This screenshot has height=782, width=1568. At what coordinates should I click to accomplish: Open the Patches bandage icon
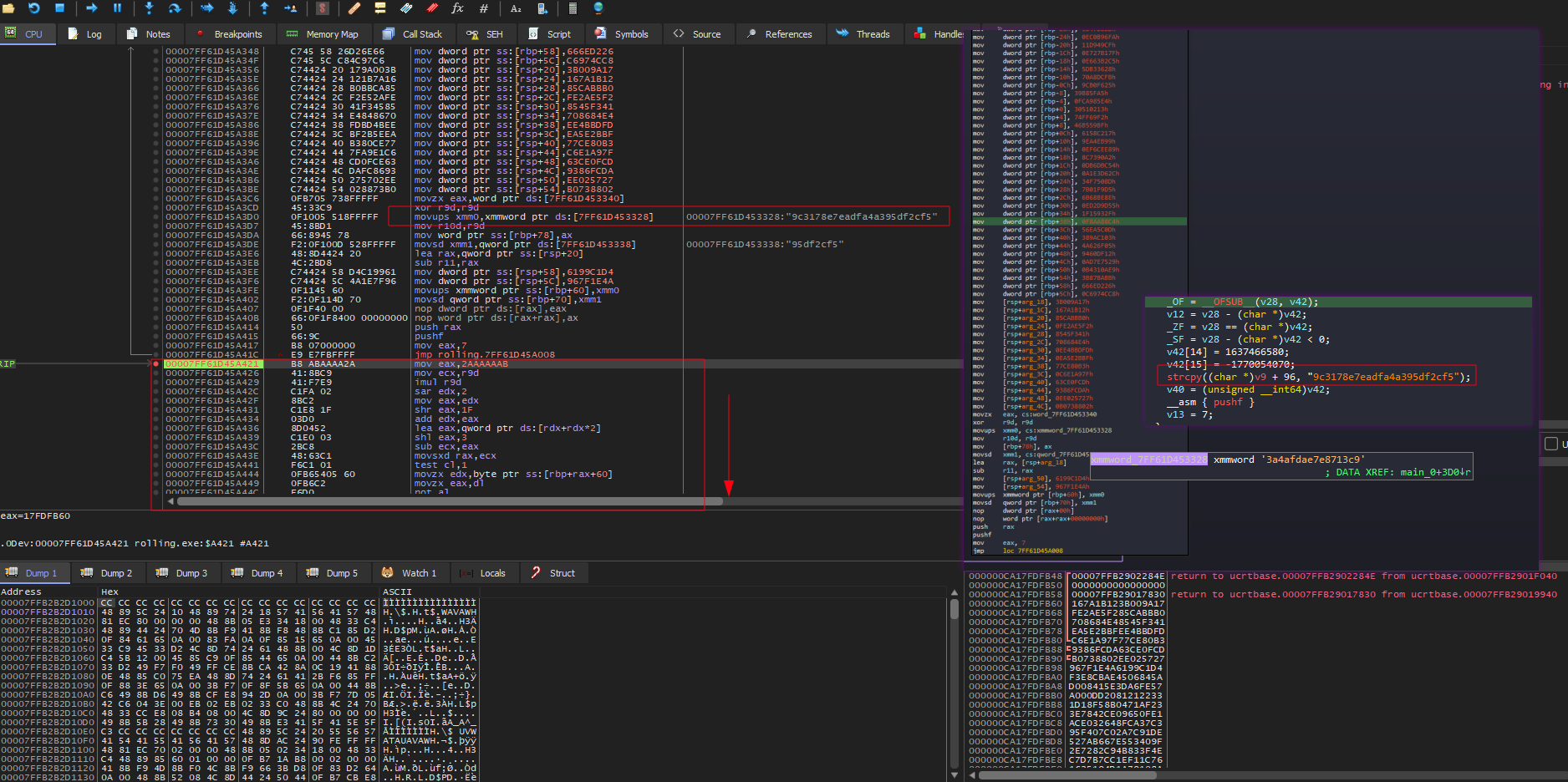[x=354, y=8]
